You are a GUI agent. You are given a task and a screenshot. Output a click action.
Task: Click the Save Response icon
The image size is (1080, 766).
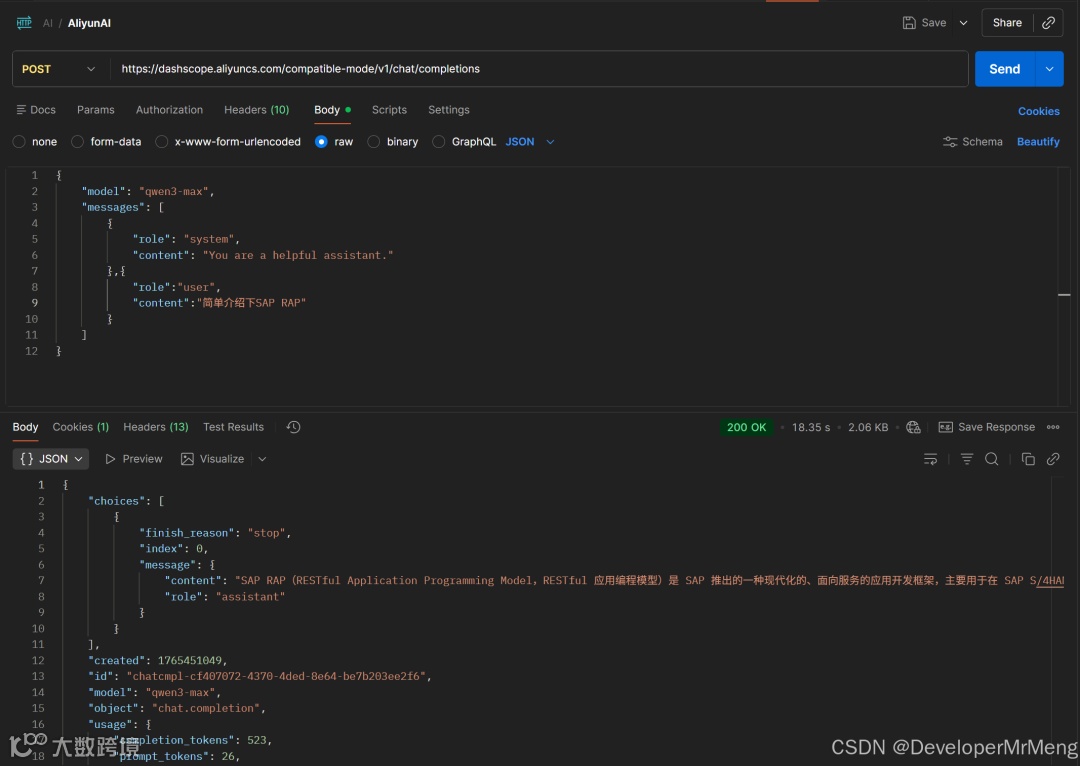[x=946, y=427]
